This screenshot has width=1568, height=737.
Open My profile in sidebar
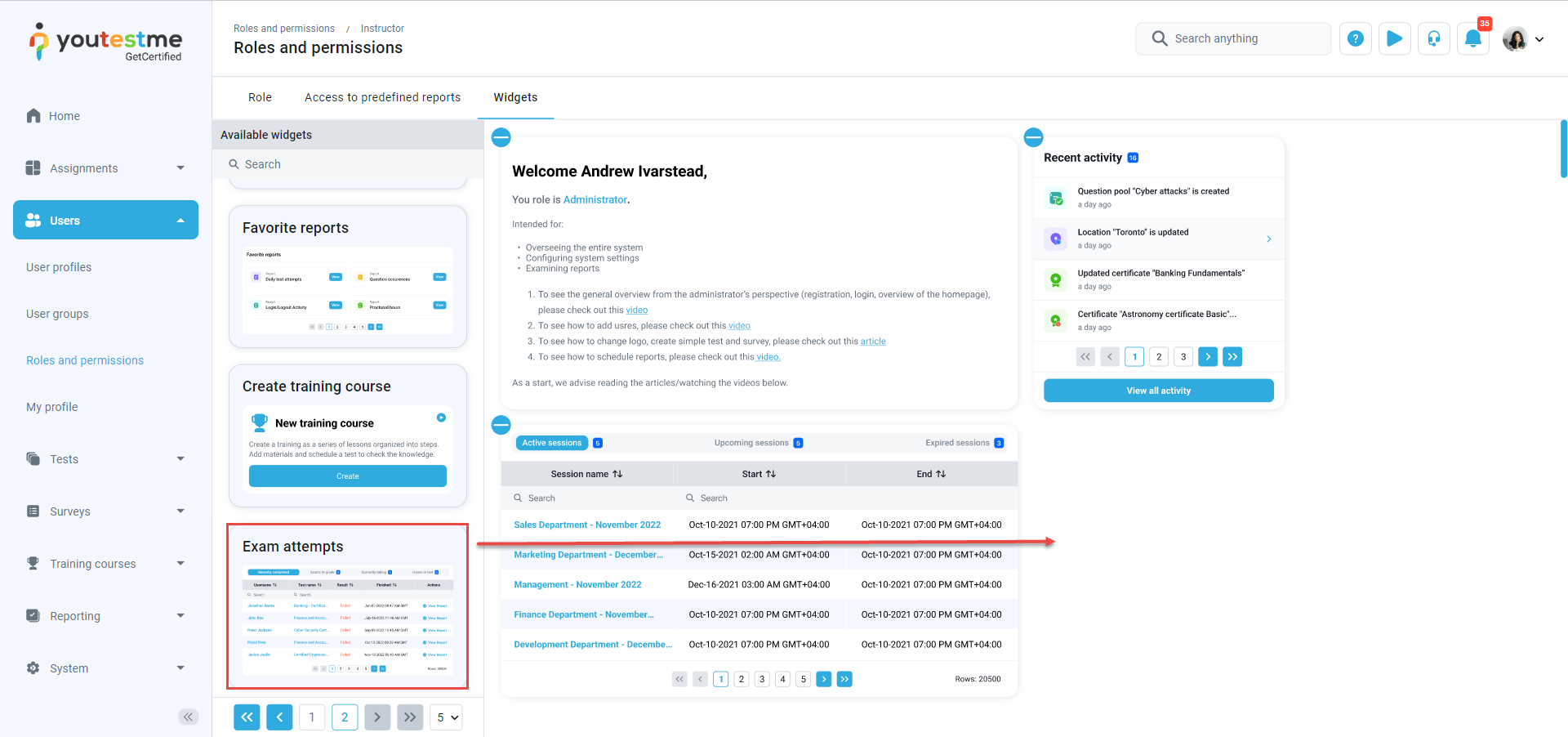(x=52, y=407)
